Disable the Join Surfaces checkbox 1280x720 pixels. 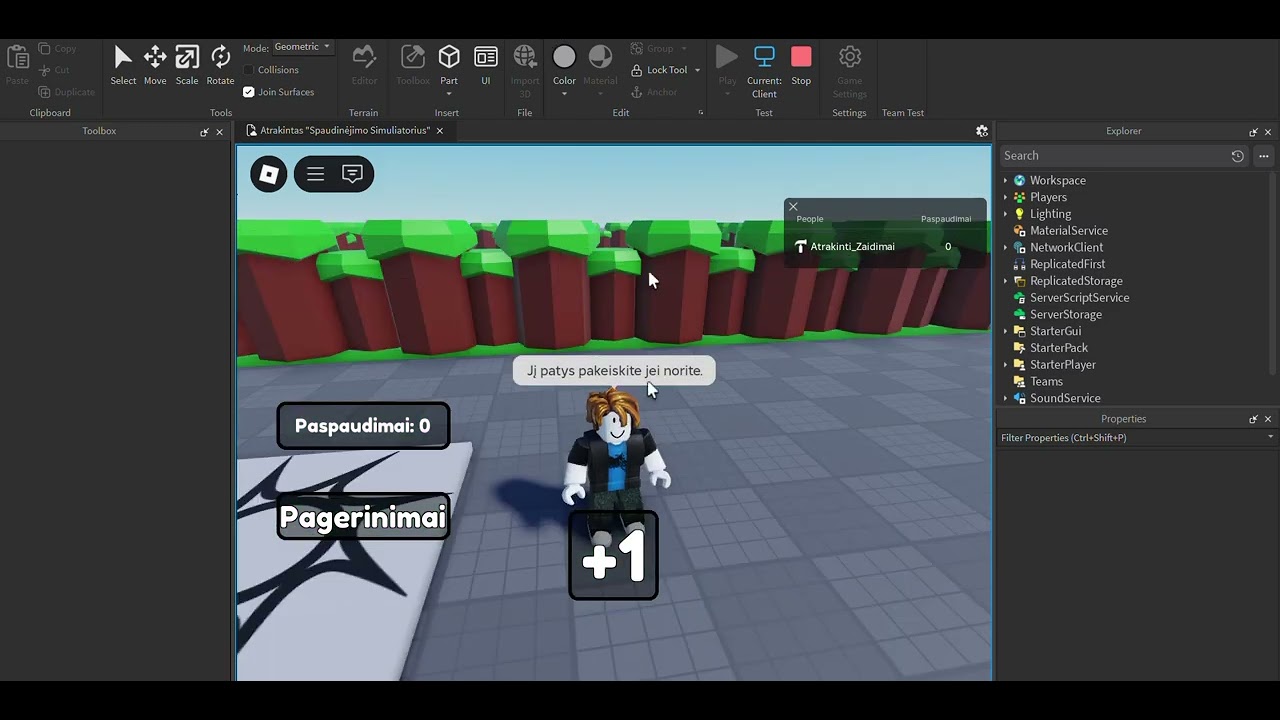[249, 92]
